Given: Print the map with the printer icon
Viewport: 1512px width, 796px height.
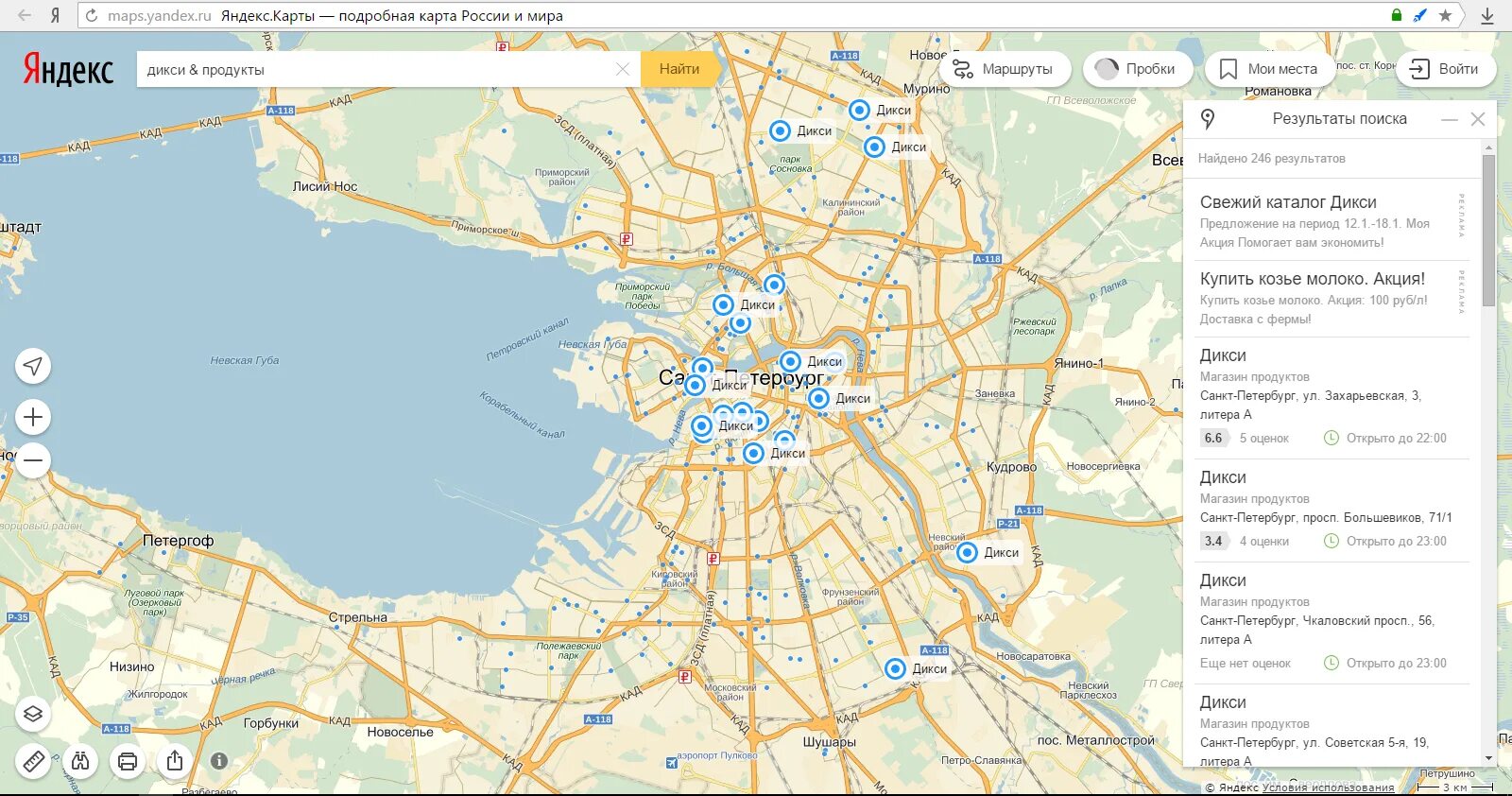Looking at the screenshot, I should (x=128, y=760).
